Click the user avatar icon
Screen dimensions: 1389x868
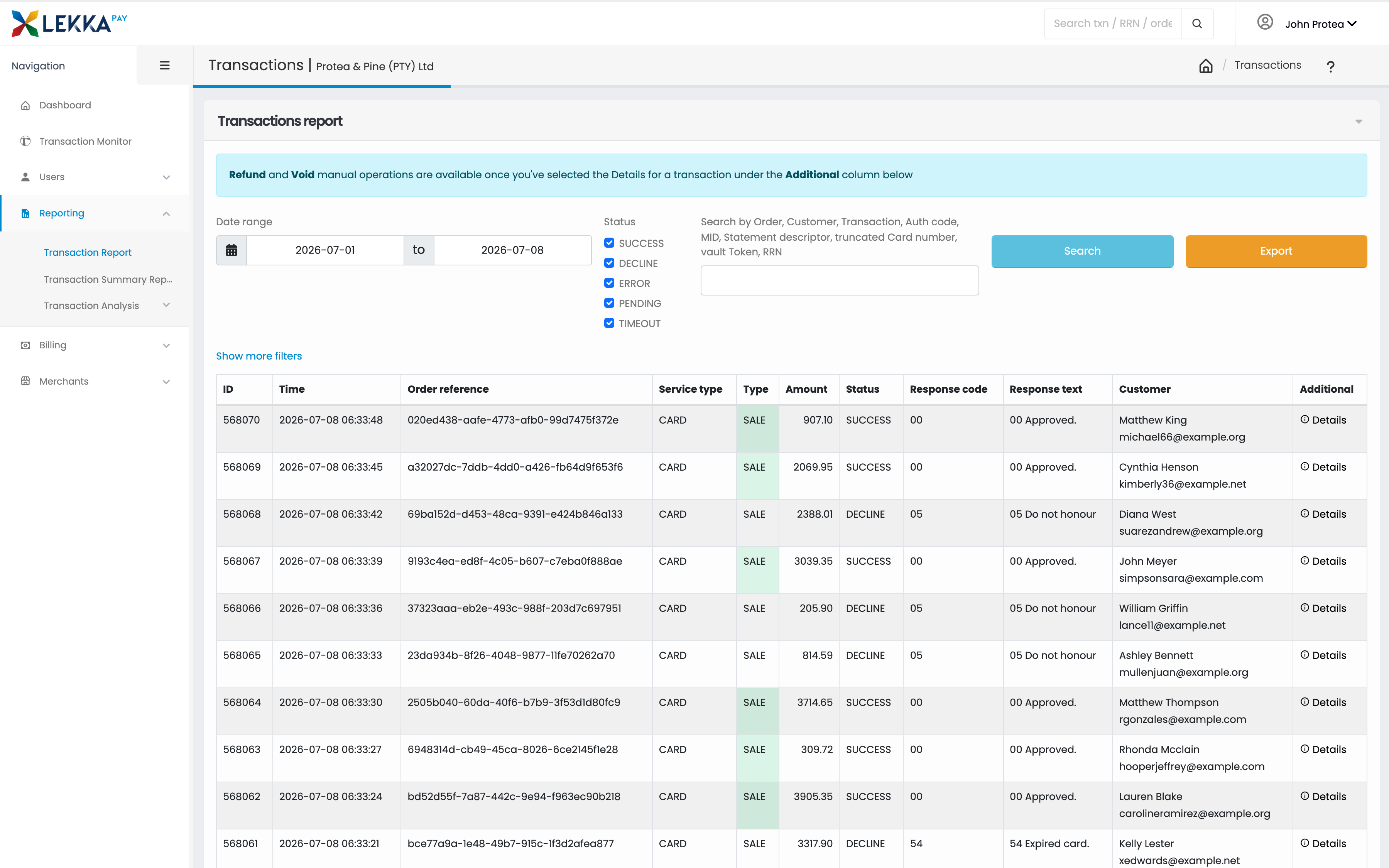click(1265, 22)
